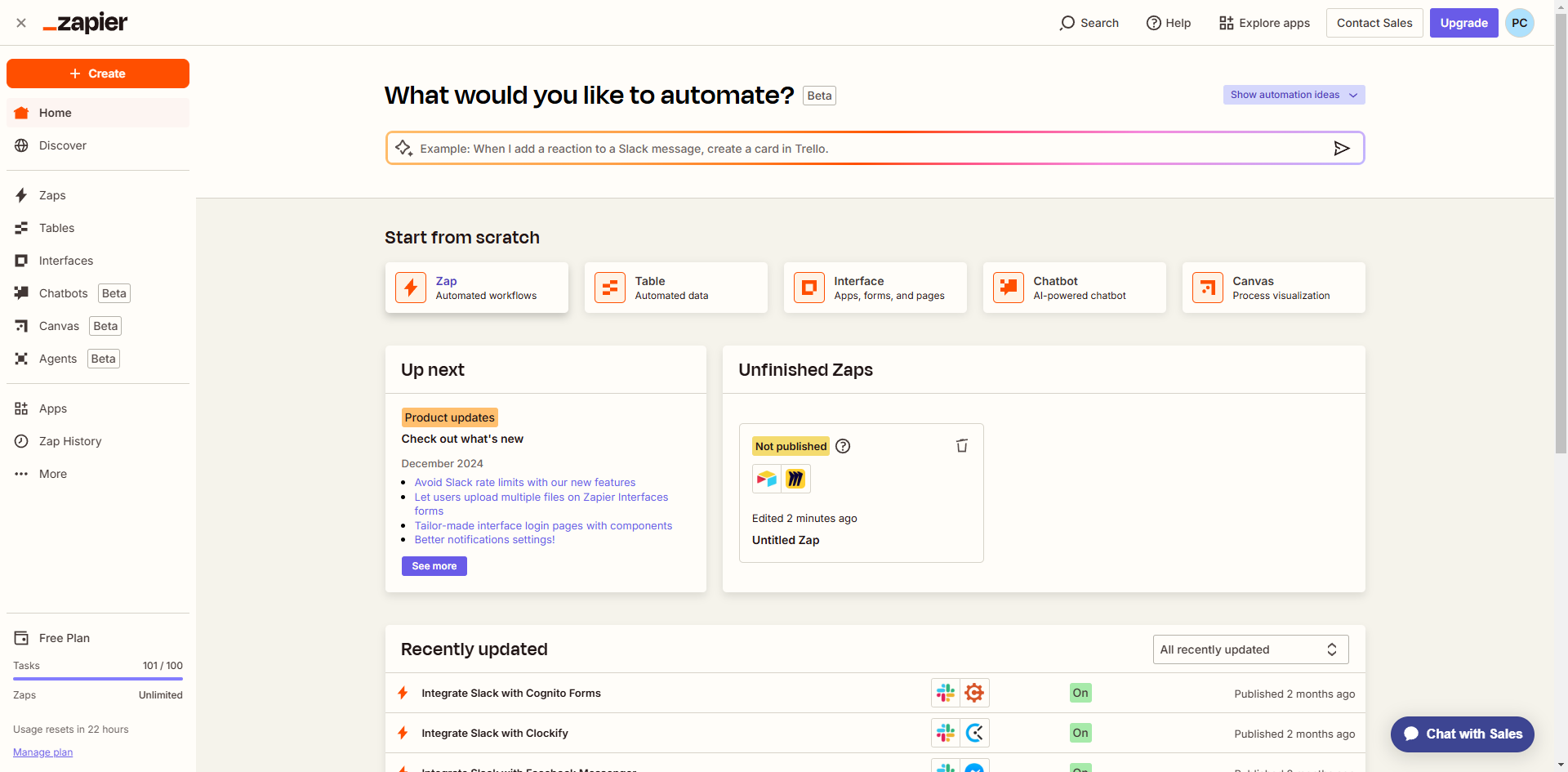This screenshot has width=1568, height=772.
Task: Open the All recently updated dropdown
Action: tap(1250, 649)
